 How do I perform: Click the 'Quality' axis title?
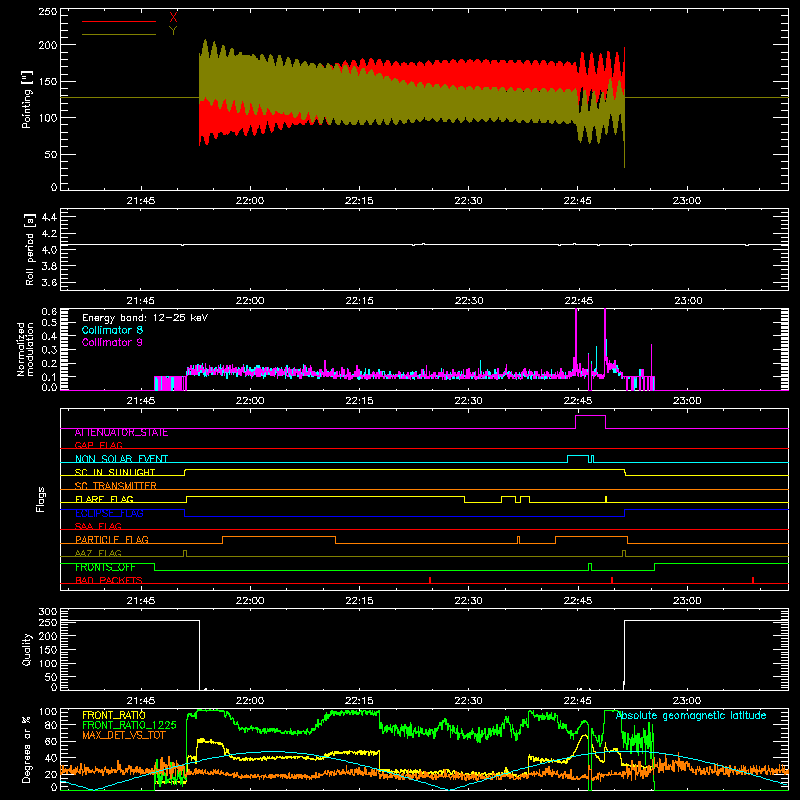(x=27, y=650)
